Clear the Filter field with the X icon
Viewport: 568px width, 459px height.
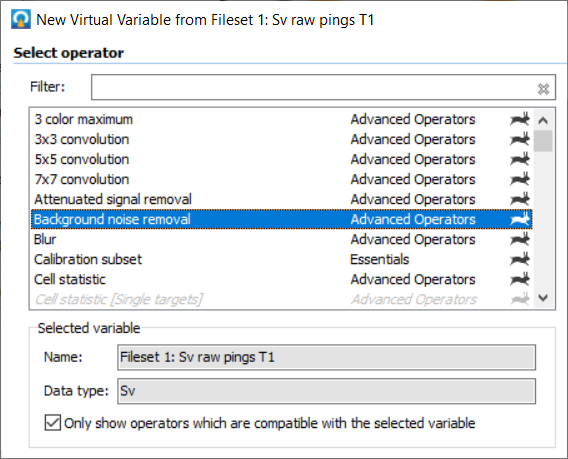tap(543, 88)
